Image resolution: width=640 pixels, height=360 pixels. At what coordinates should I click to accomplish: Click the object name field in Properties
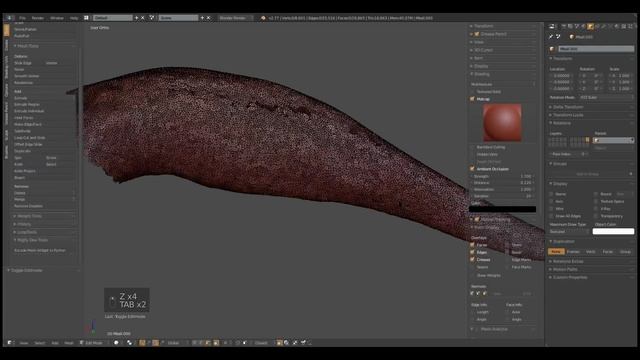pyautogui.click(x=596, y=49)
